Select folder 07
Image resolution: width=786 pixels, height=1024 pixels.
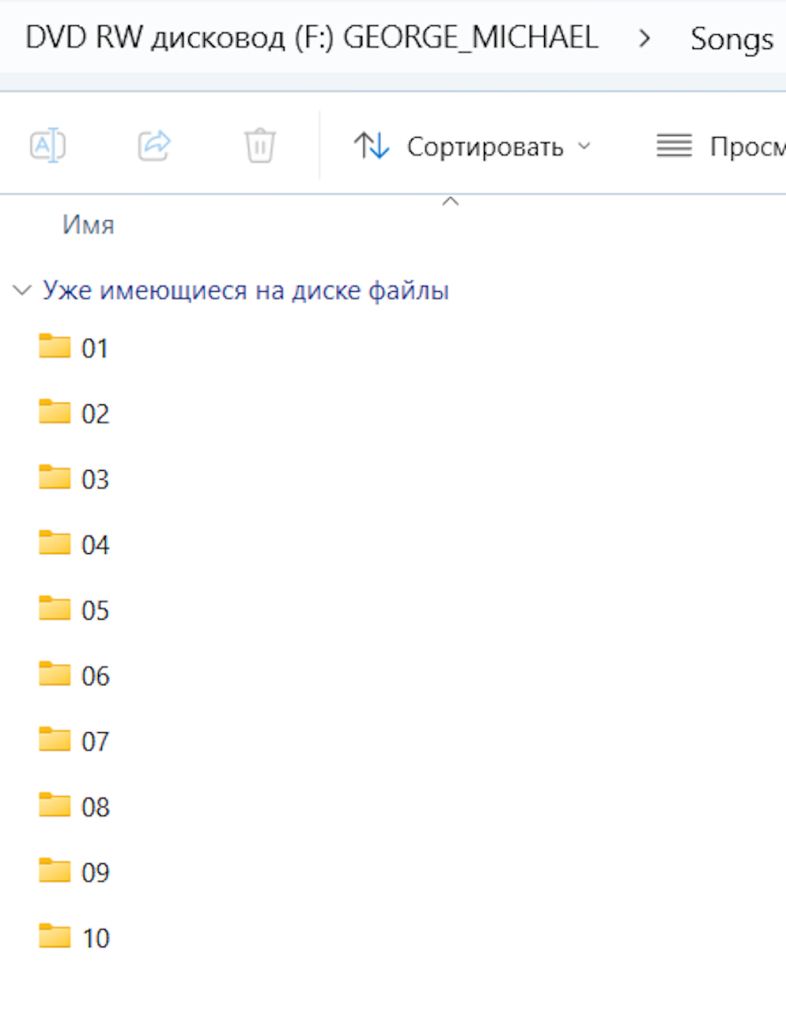(74, 741)
